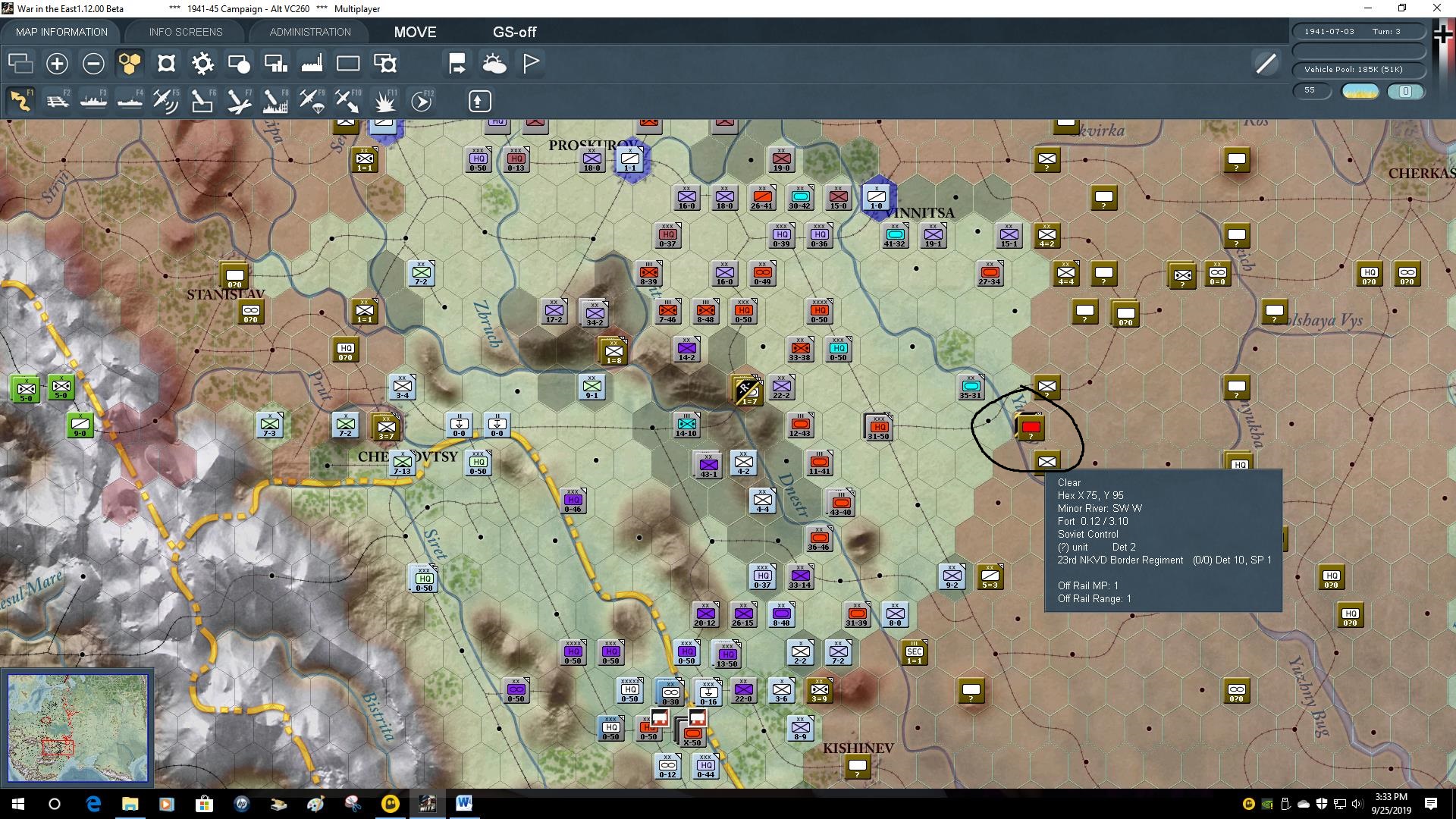1456x819 pixels.
Task: Select F2 rail mode
Action: [x=57, y=100]
